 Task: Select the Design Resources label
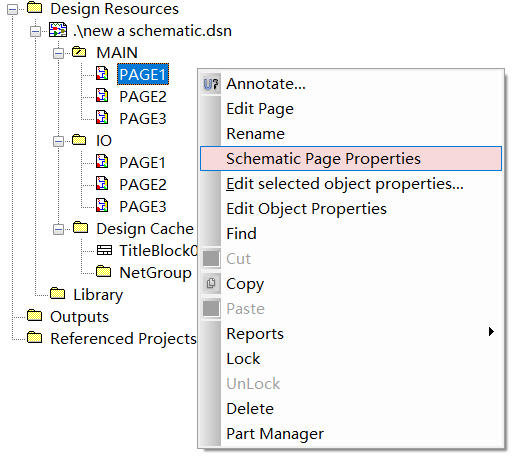pos(114,9)
